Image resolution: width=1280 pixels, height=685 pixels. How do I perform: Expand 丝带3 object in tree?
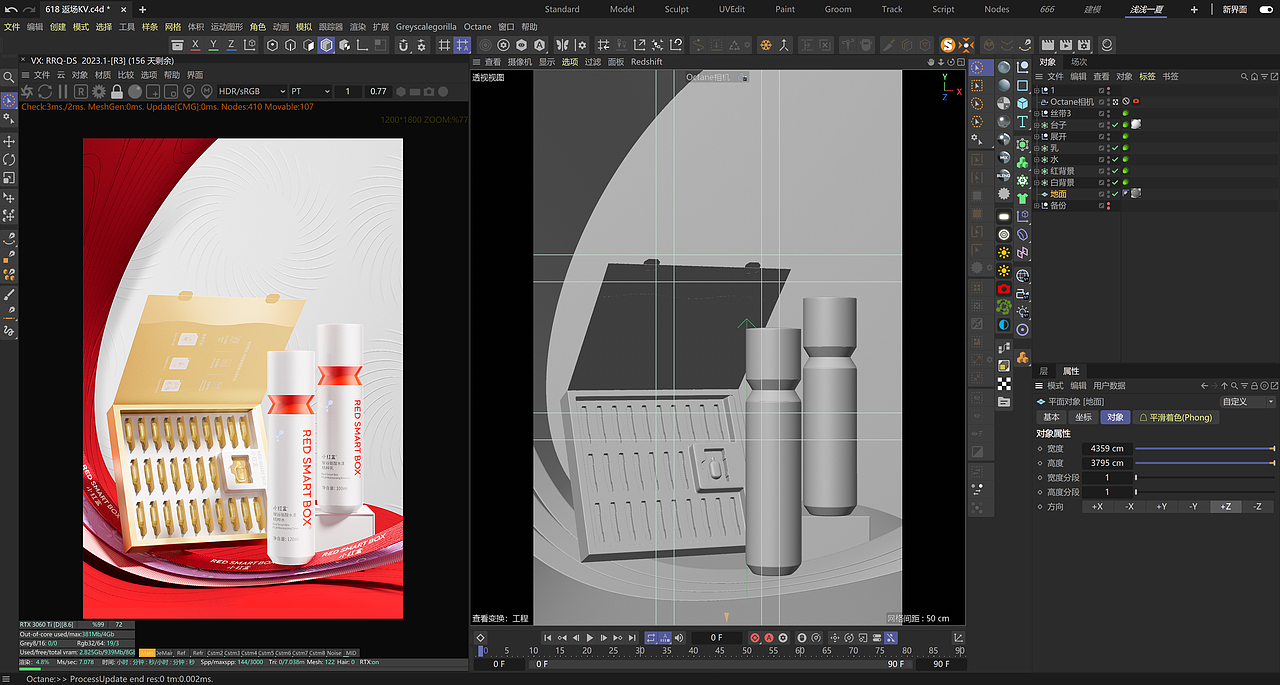click(x=1037, y=113)
